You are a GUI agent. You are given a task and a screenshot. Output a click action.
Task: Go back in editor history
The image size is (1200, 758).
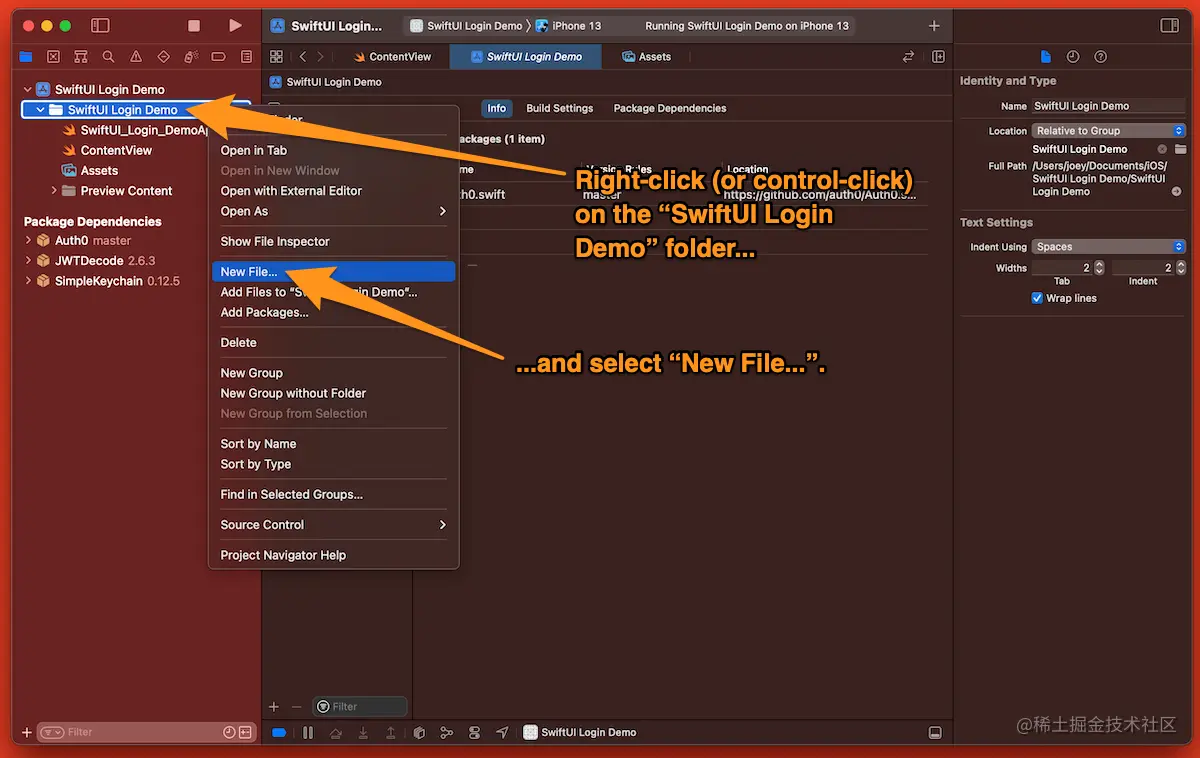(x=303, y=57)
